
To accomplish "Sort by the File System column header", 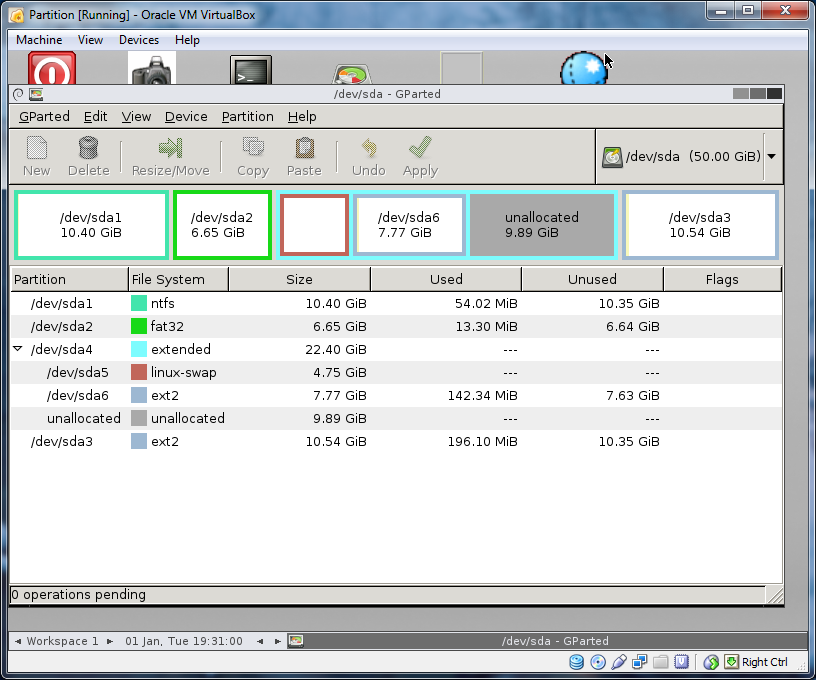I will point(178,279).
